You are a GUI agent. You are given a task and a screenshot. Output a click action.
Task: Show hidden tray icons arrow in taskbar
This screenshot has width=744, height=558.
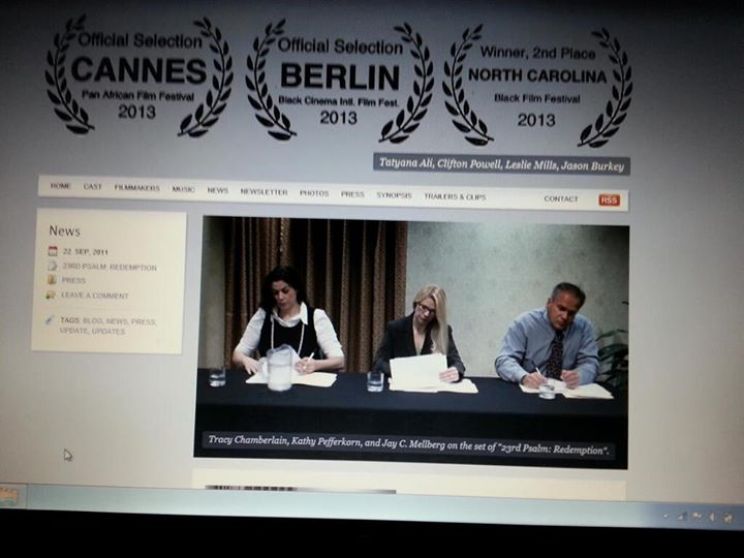pyautogui.click(x=667, y=515)
